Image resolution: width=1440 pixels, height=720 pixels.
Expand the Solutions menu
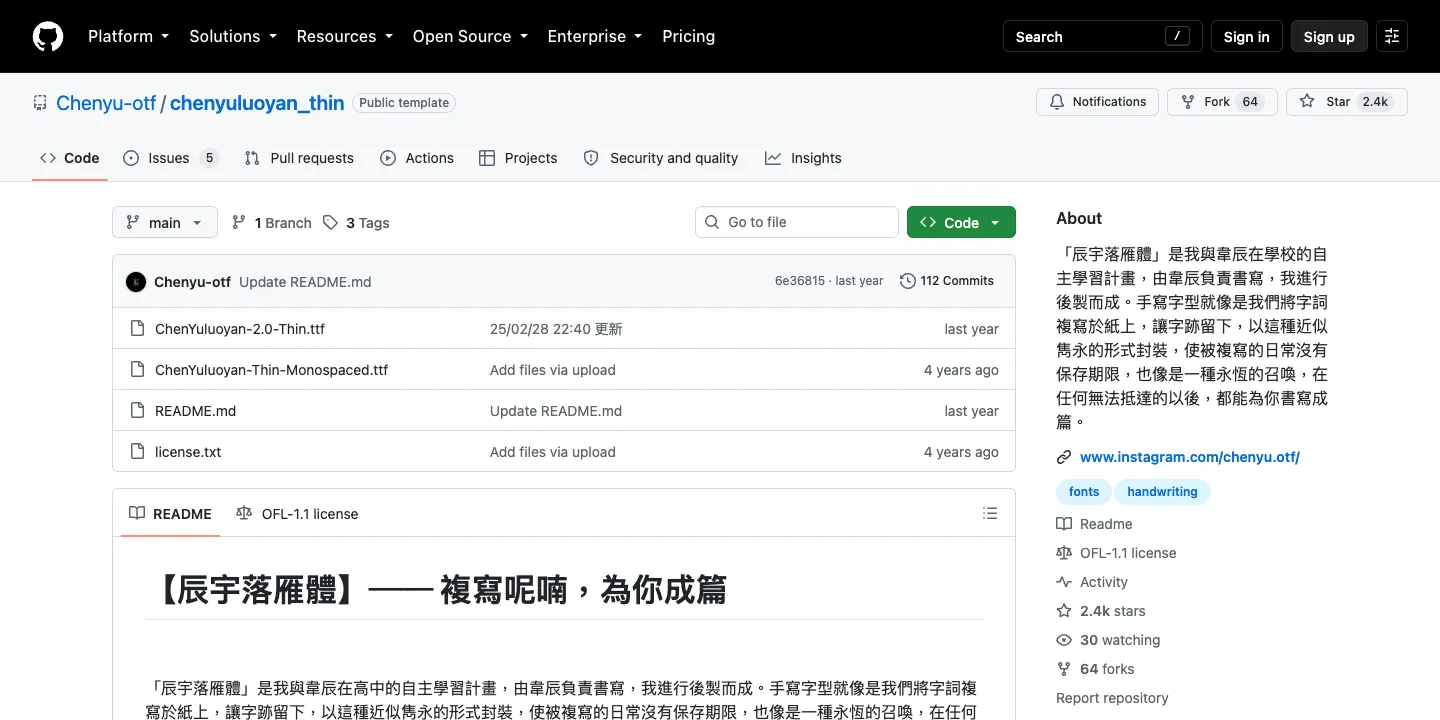pyautogui.click(x=233, y=36)
